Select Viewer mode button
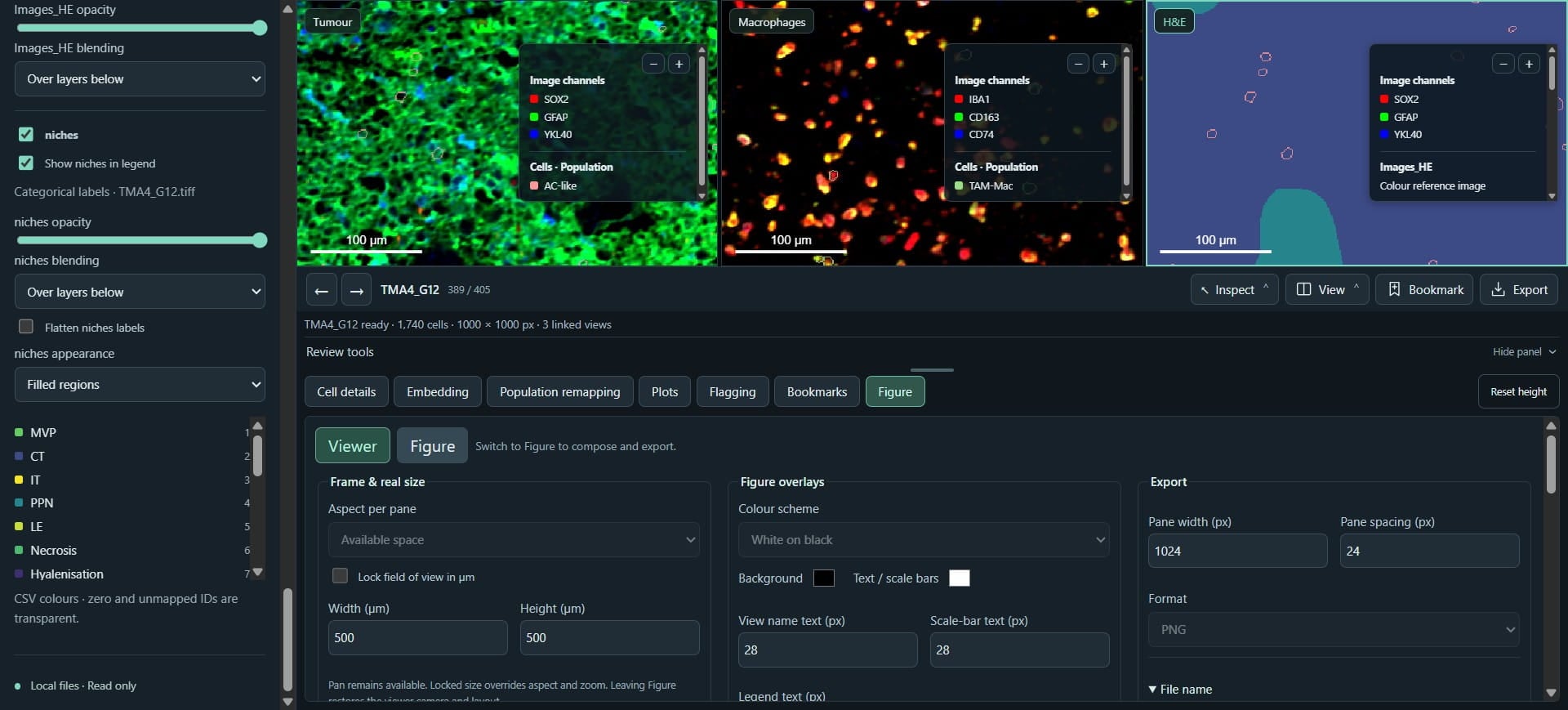This screenshot has height=710, width=1568. (x=353, y=446)
